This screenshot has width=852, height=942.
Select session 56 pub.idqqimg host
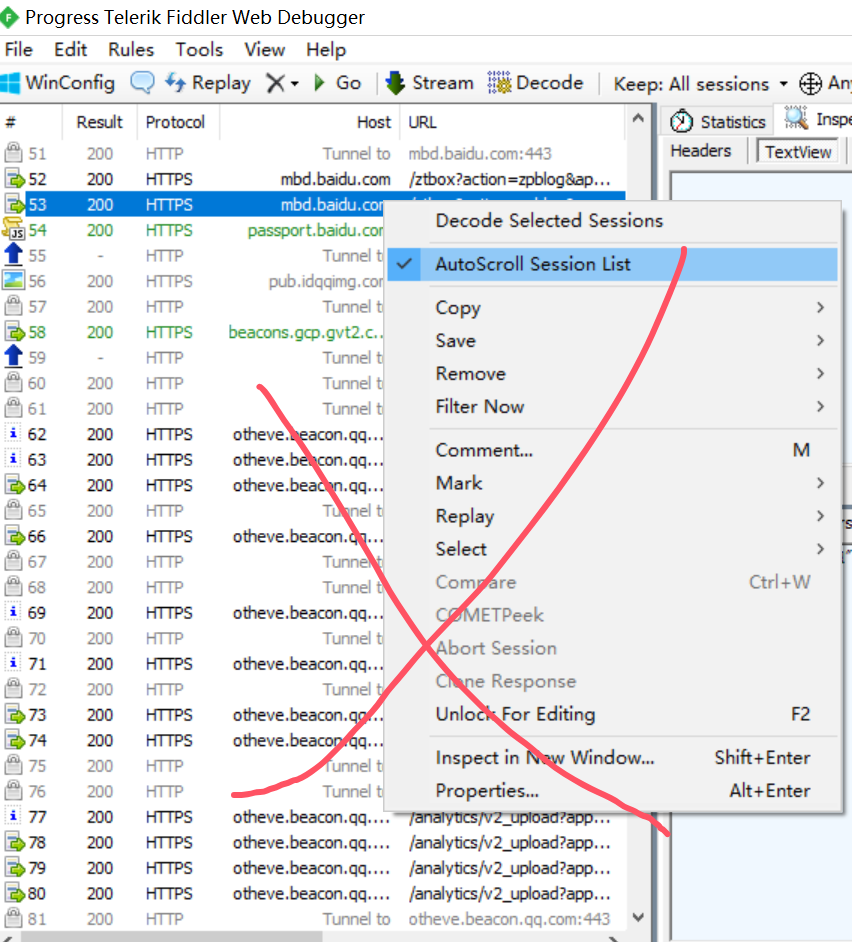[325, 281]
